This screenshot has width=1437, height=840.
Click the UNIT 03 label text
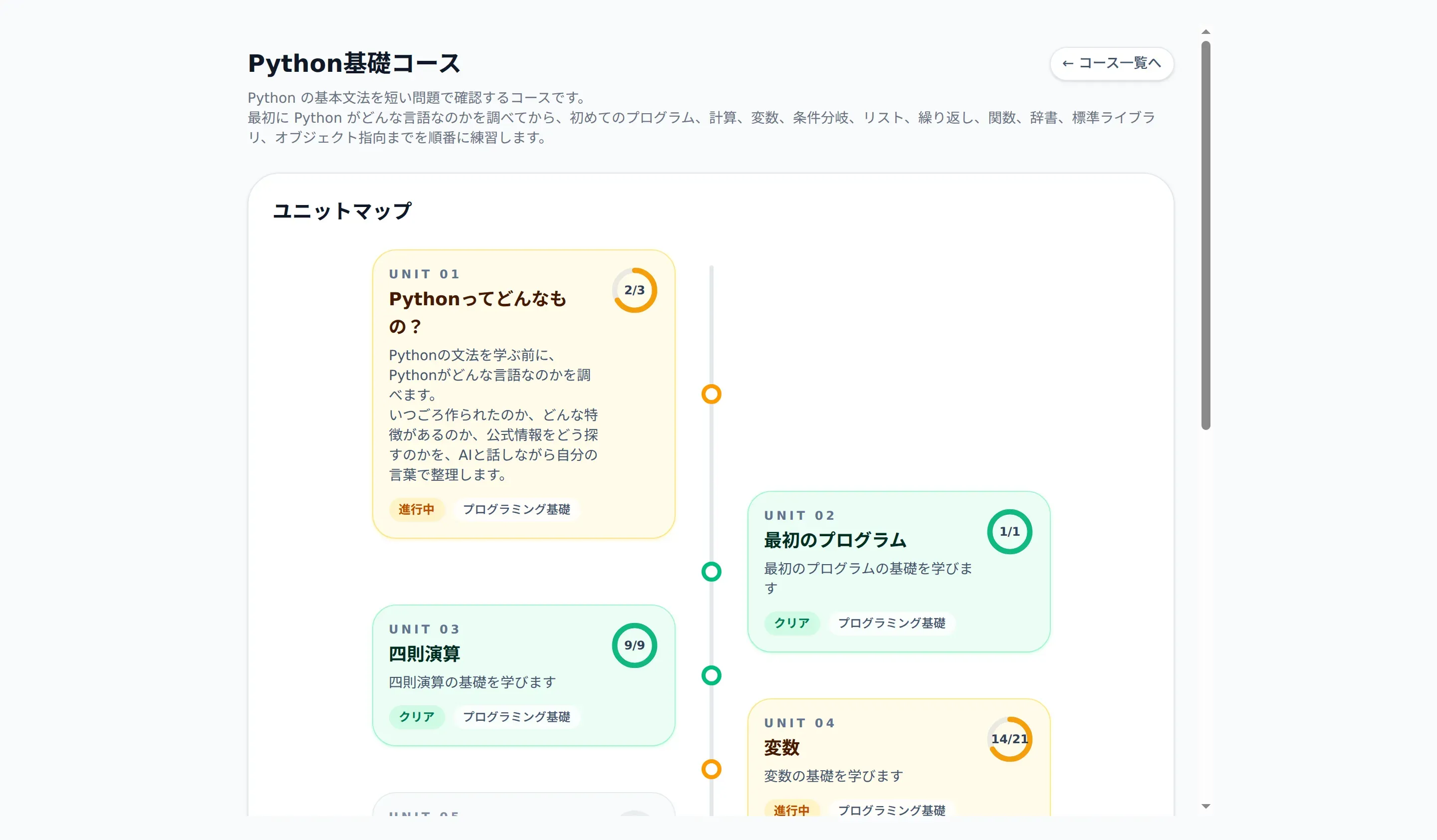click(424, 629)
